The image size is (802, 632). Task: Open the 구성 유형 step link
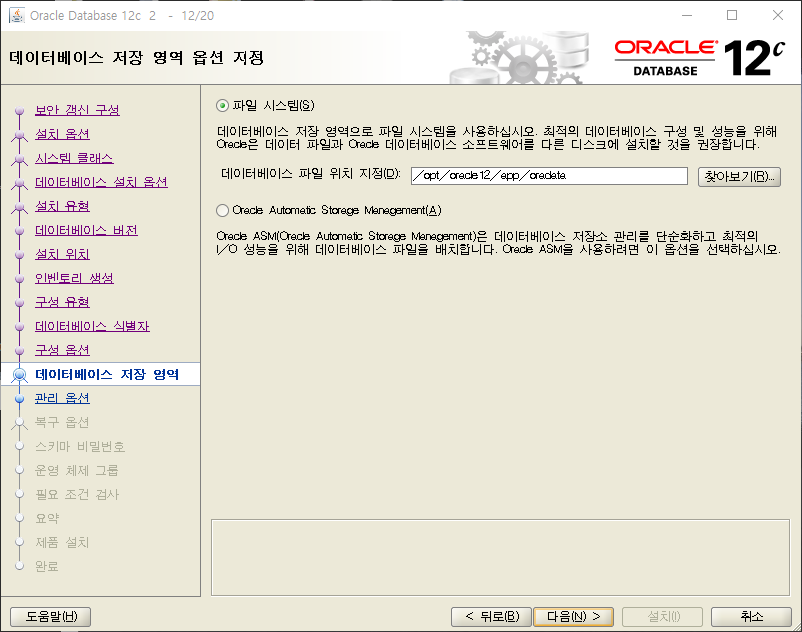pos(62,302)
